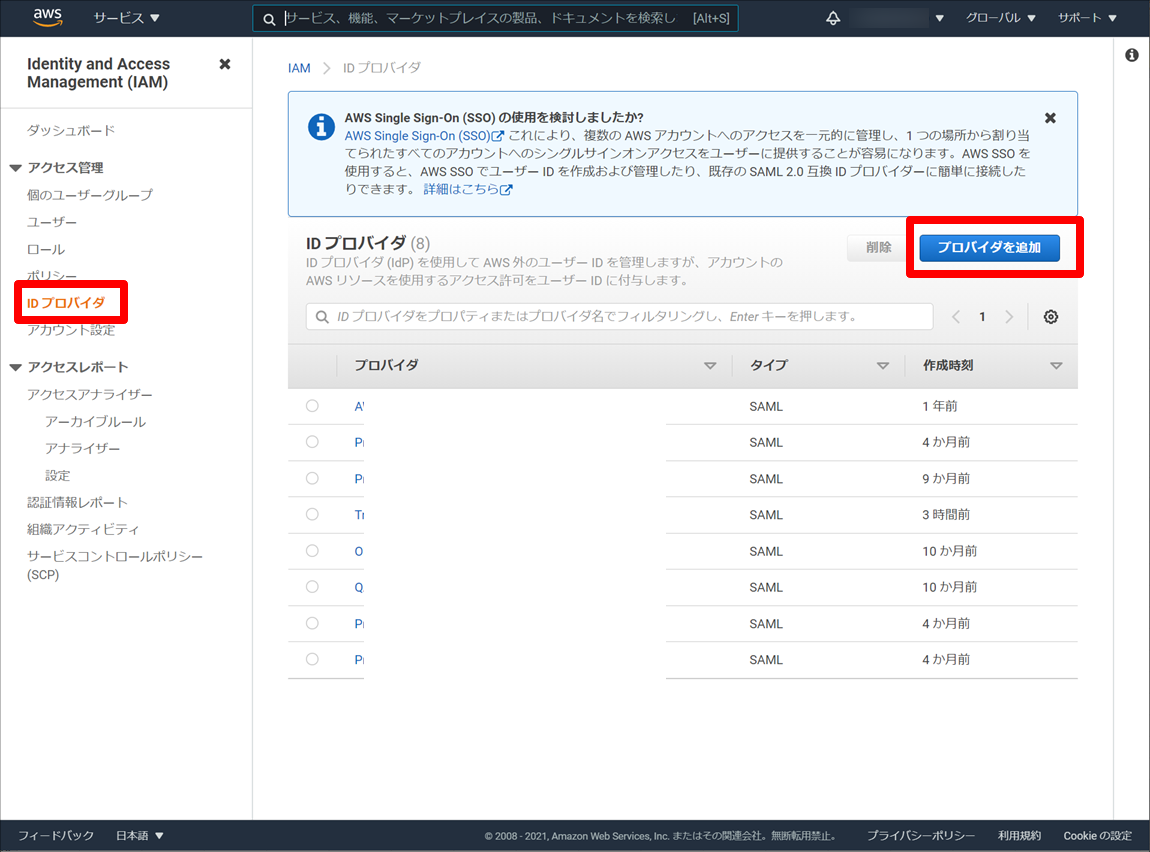1150x852 pixels.
Task: Open 利用規約 footer link
Action: pyautogui.click(x=1019, y=836)
